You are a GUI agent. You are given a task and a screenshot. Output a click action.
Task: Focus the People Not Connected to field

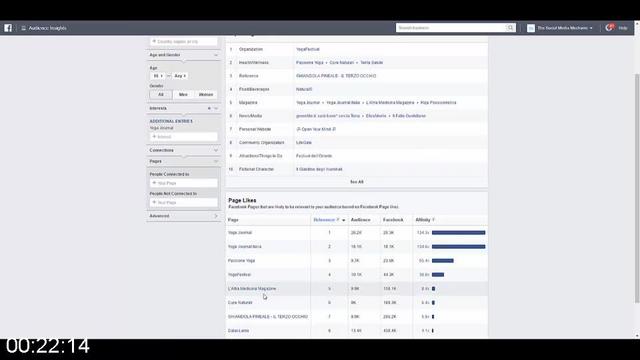tap(183, 202)
